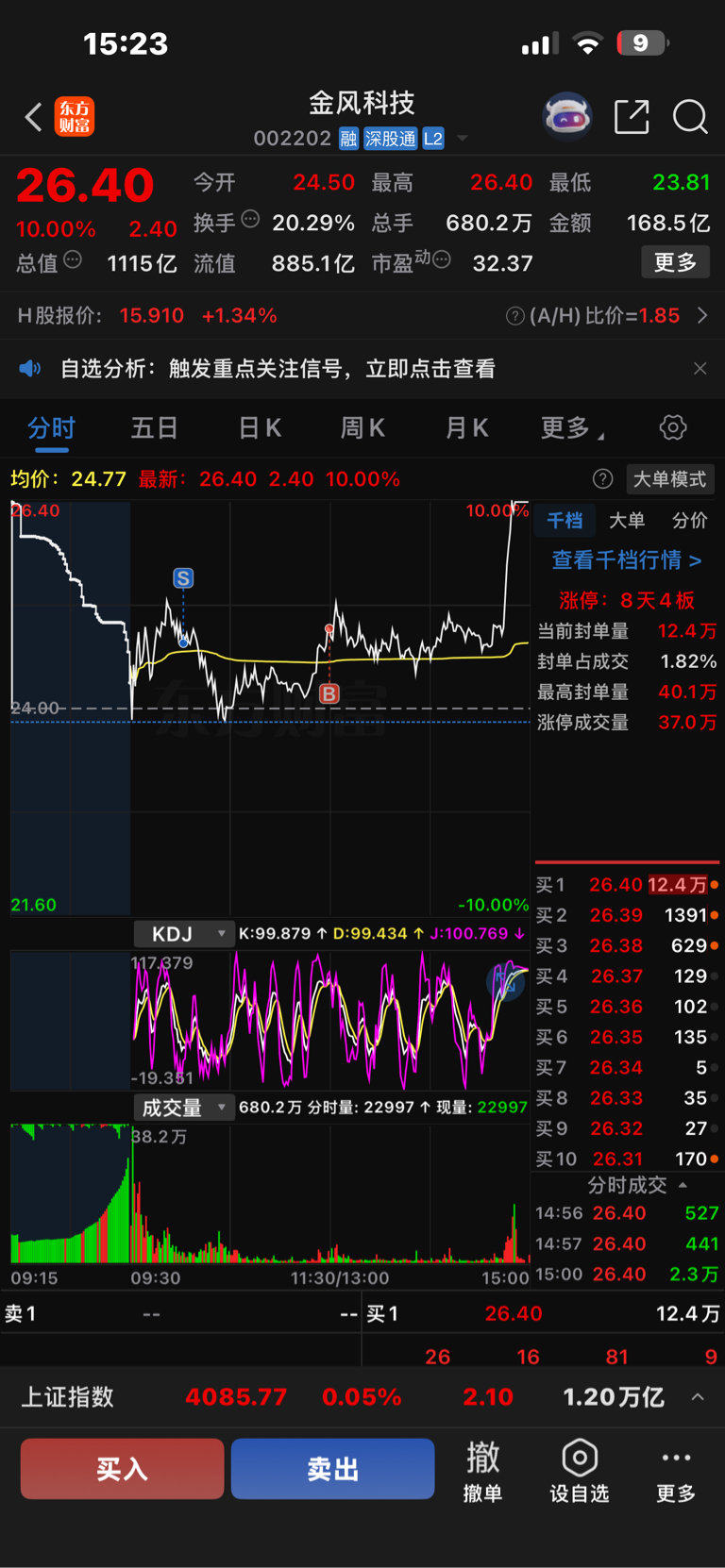Open the robot assistant avatar
This screenshot has width=725, height=1568.
click(x=567, y=117)
